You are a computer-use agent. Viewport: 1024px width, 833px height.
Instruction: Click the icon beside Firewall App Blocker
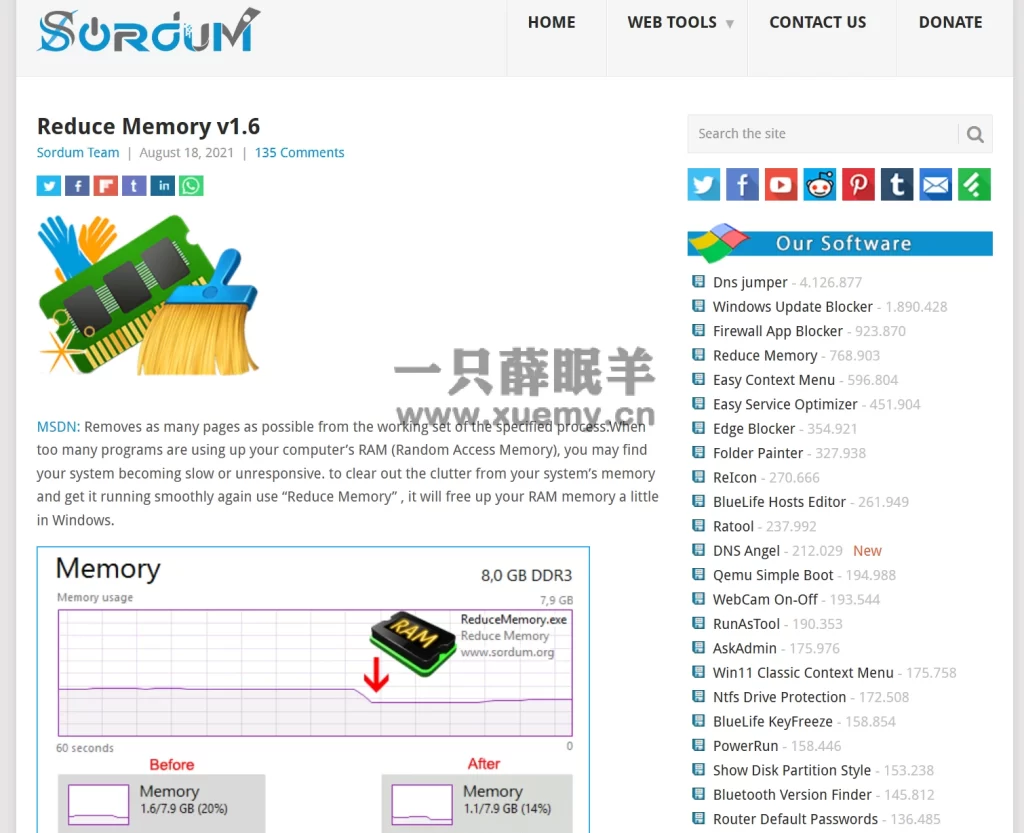(x=698, y=330)
